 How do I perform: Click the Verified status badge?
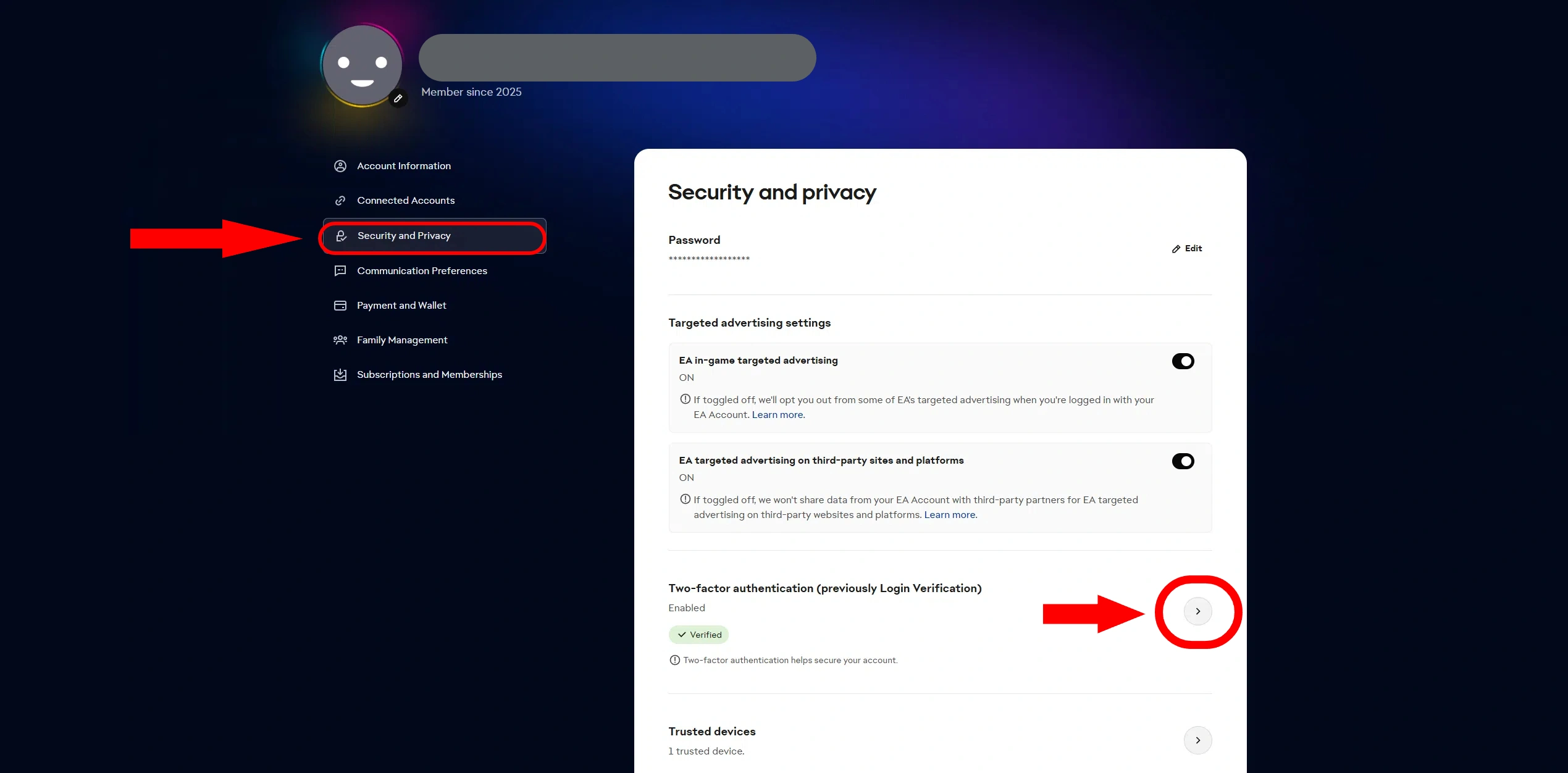coord(698,635)
